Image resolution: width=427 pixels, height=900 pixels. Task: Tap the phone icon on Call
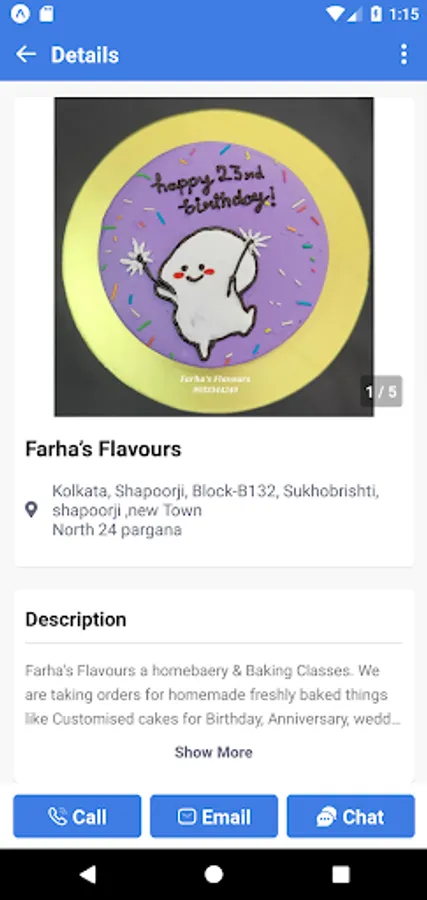(x=57, y=816)
